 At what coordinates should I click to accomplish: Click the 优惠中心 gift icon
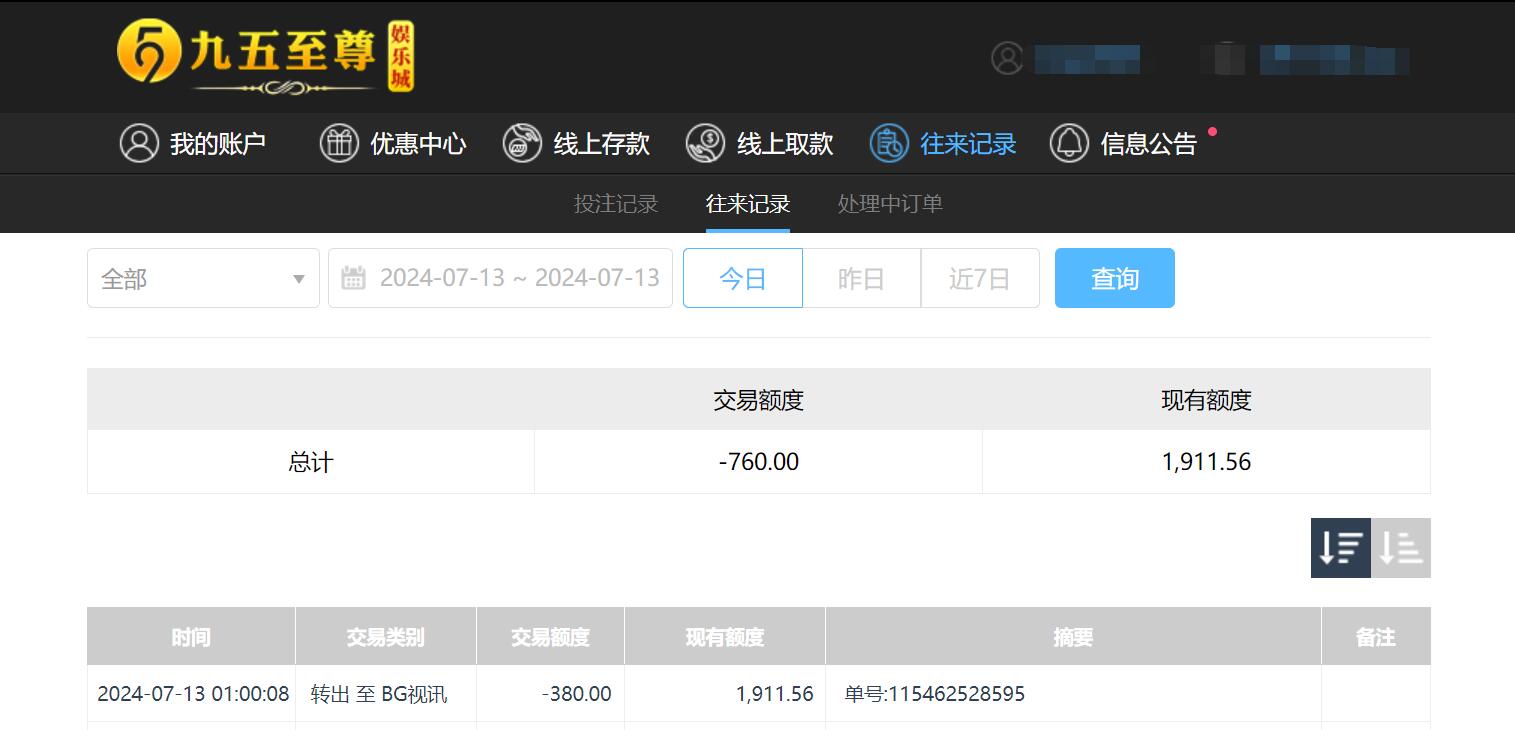pos(338,143)
